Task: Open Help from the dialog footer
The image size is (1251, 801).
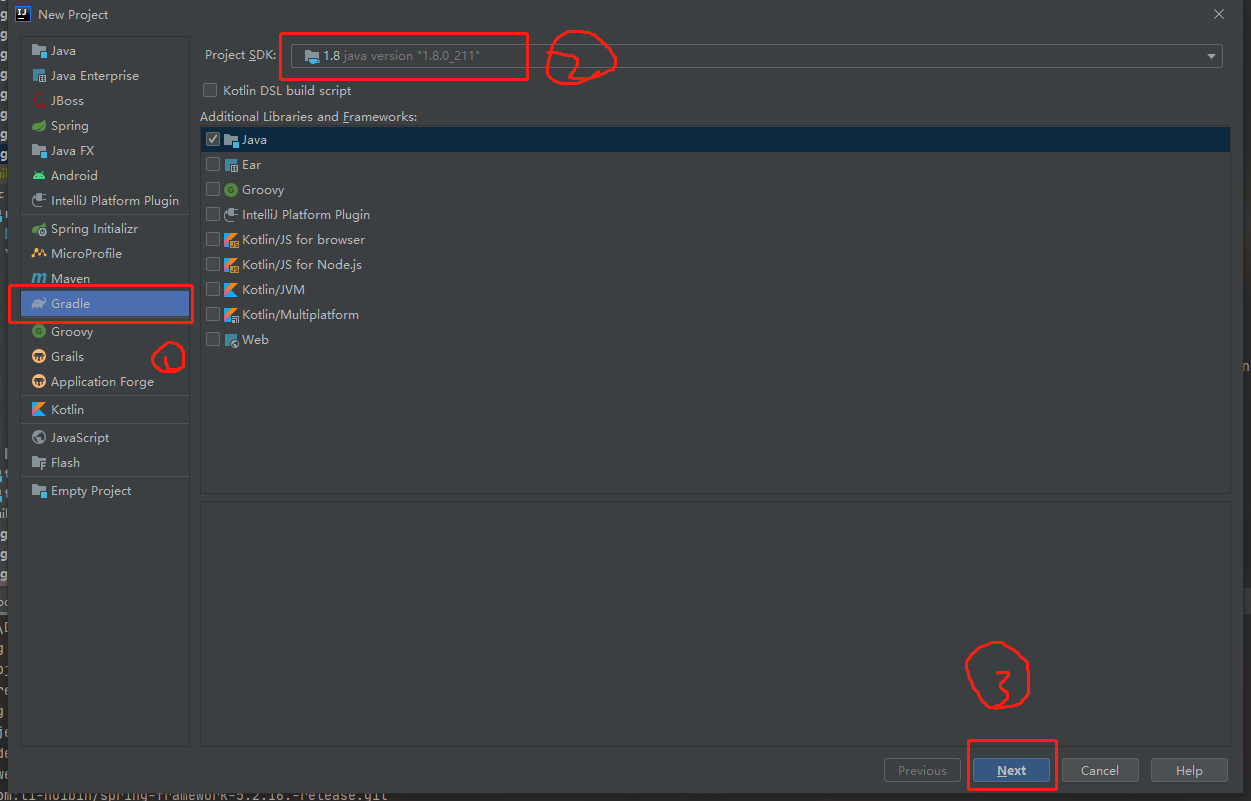Action: tap(1189, 770)
